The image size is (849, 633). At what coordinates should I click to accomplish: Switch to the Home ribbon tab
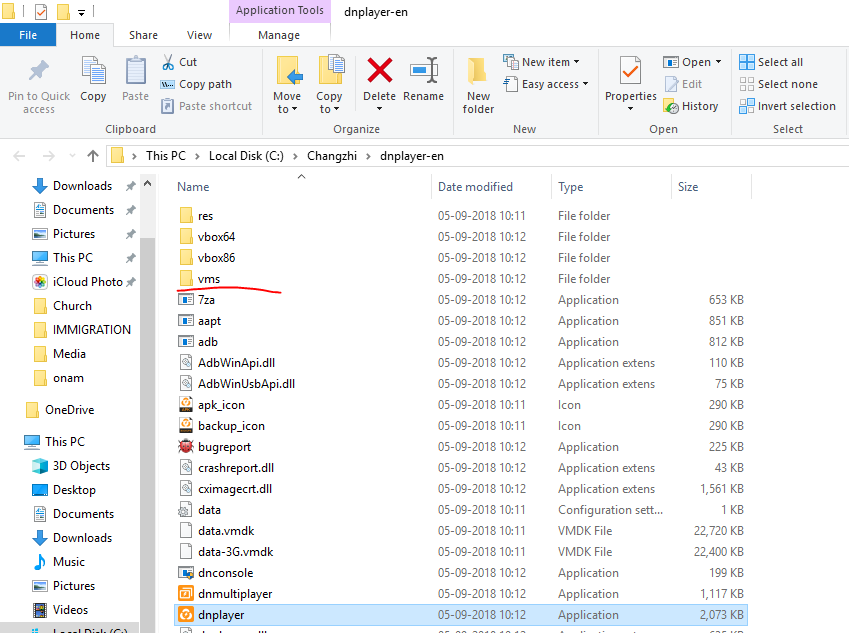85,35
